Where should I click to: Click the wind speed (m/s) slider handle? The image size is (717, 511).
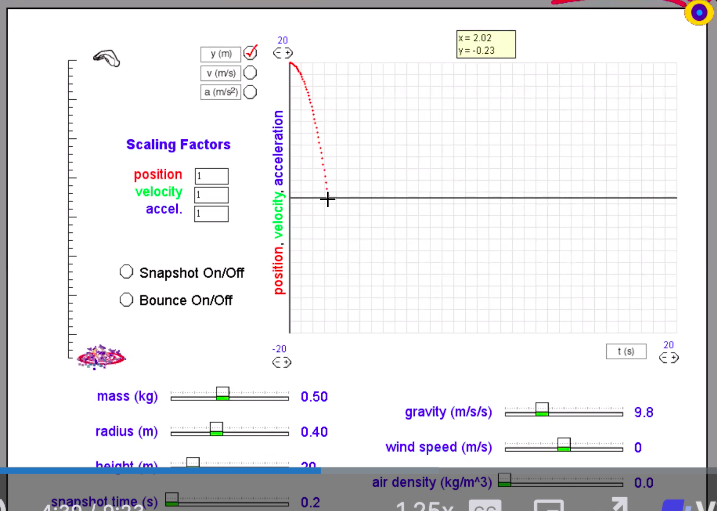(564, 444)
